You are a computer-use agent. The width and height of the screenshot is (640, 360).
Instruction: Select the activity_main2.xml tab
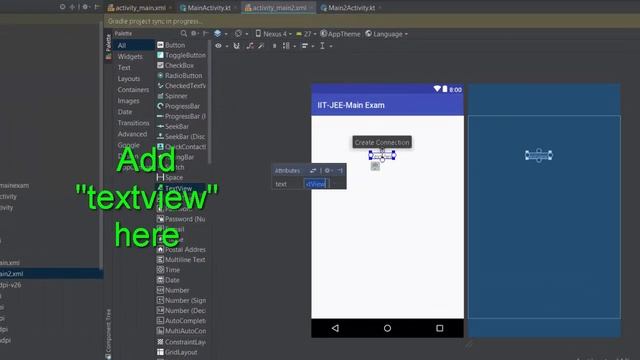tap(278, 8)
